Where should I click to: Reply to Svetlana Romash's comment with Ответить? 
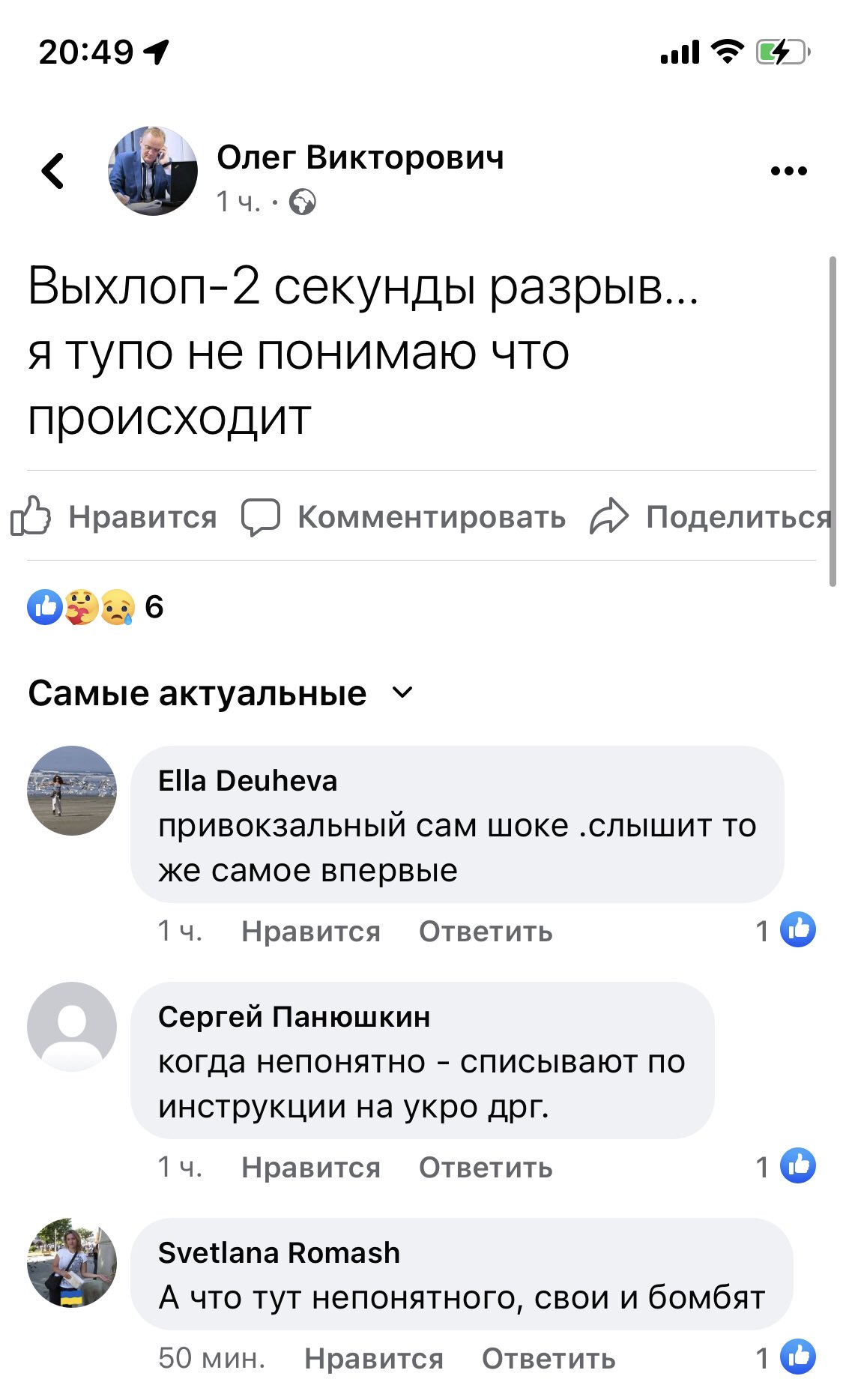click(x=549, y=1359)
